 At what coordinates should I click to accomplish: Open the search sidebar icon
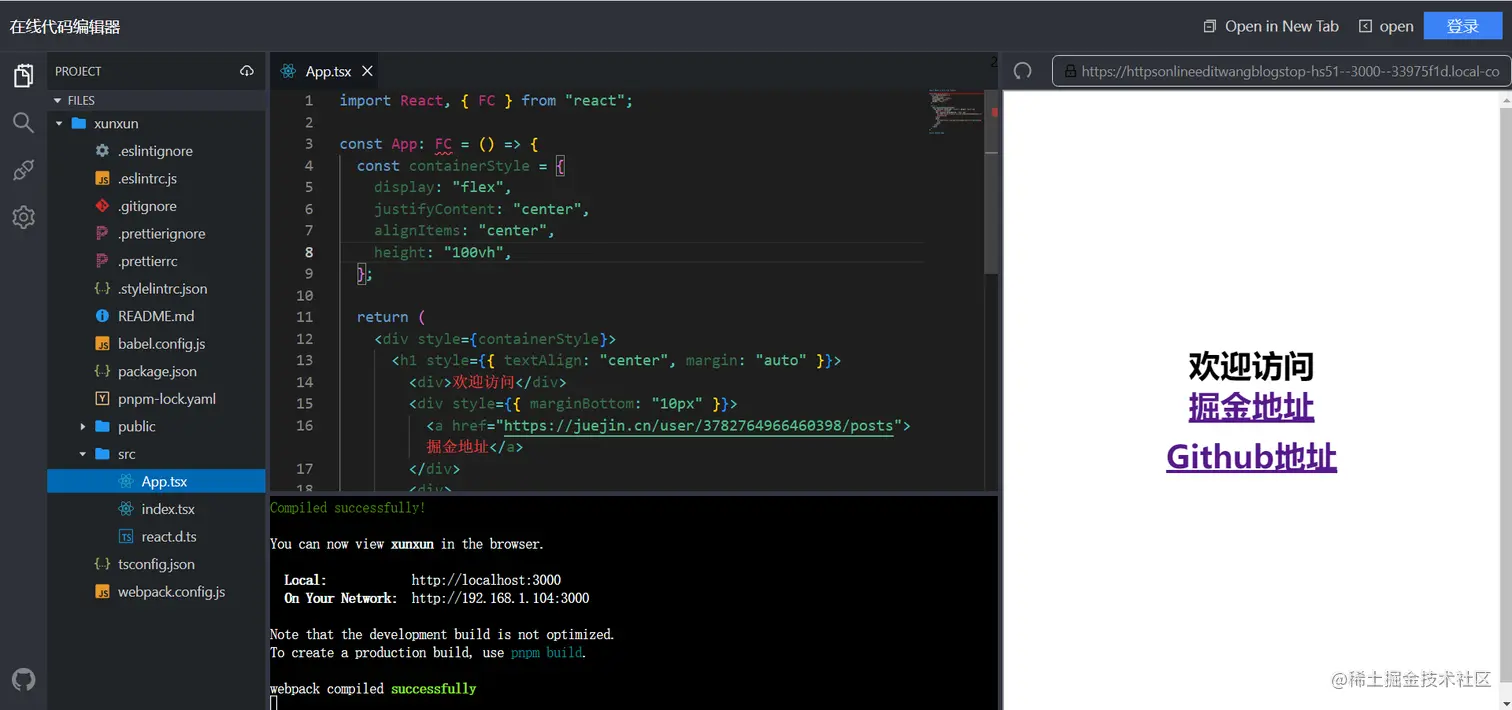[x=23, y=122]
